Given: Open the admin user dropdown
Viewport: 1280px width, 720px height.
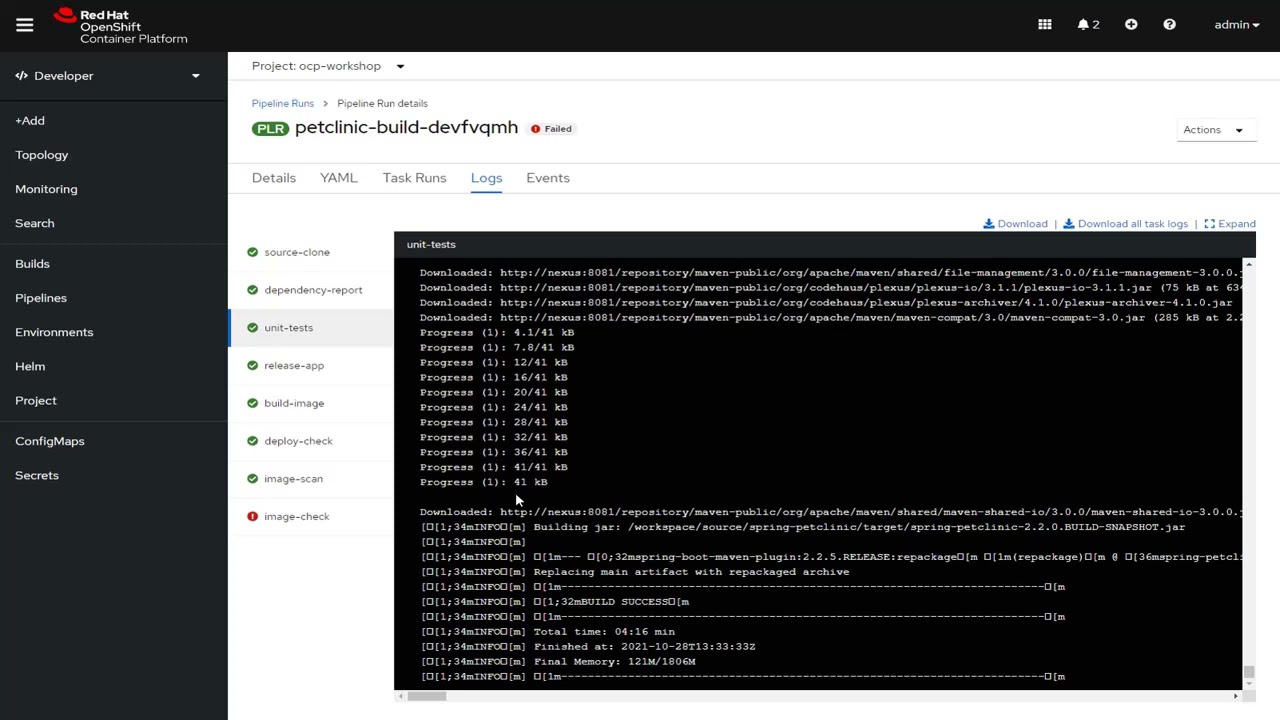Looking at the screenshot, I should [1237, 25].
